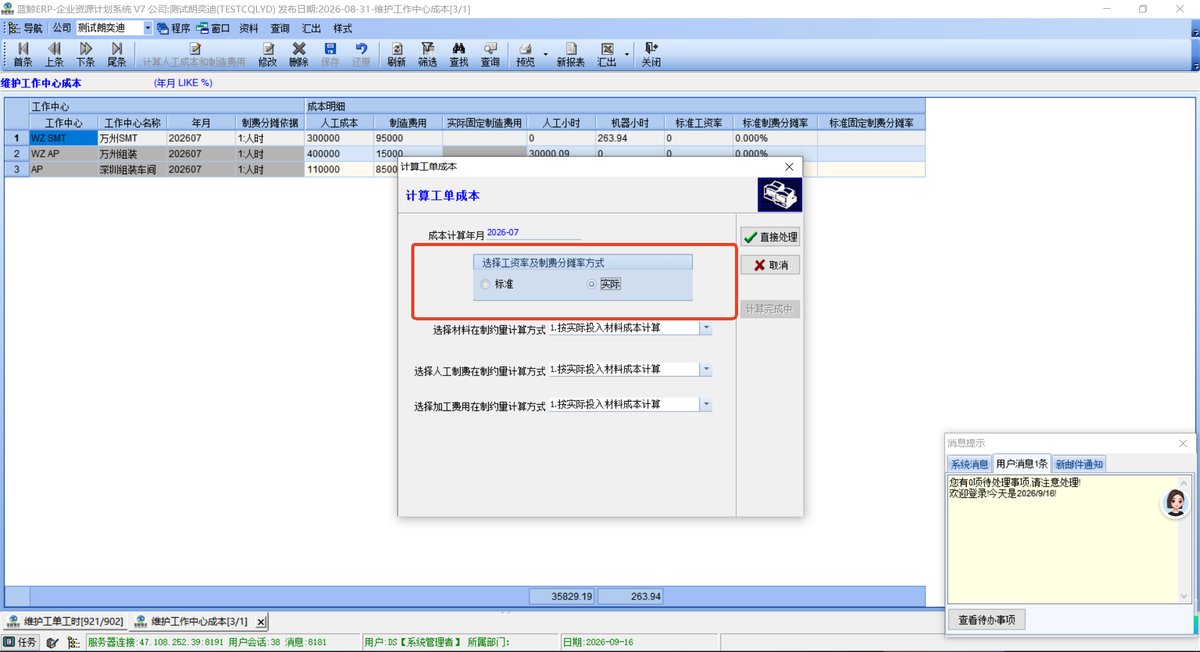Click 查看待办事项 button
Viewport: 1200px width, 652px height.
(986, 620)
